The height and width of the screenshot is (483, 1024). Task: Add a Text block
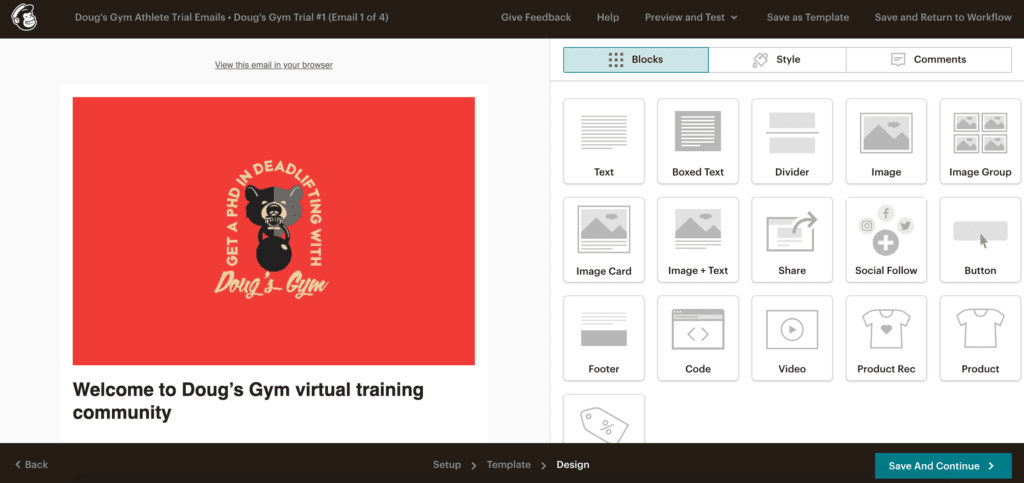click(603, 141)
